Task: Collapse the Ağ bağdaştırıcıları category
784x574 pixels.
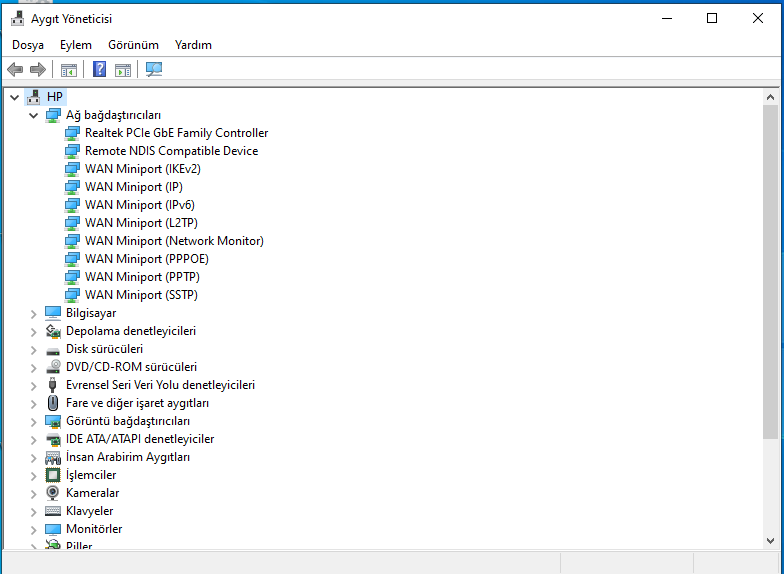Action: [x=34, y=116]
